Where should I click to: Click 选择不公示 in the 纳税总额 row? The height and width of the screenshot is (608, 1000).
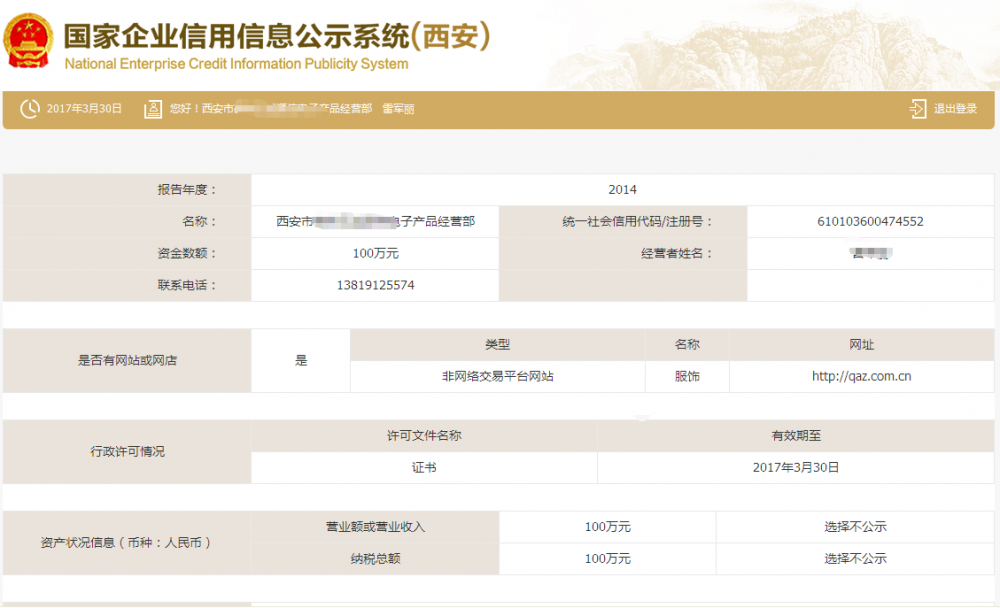[x=855, y=559]
